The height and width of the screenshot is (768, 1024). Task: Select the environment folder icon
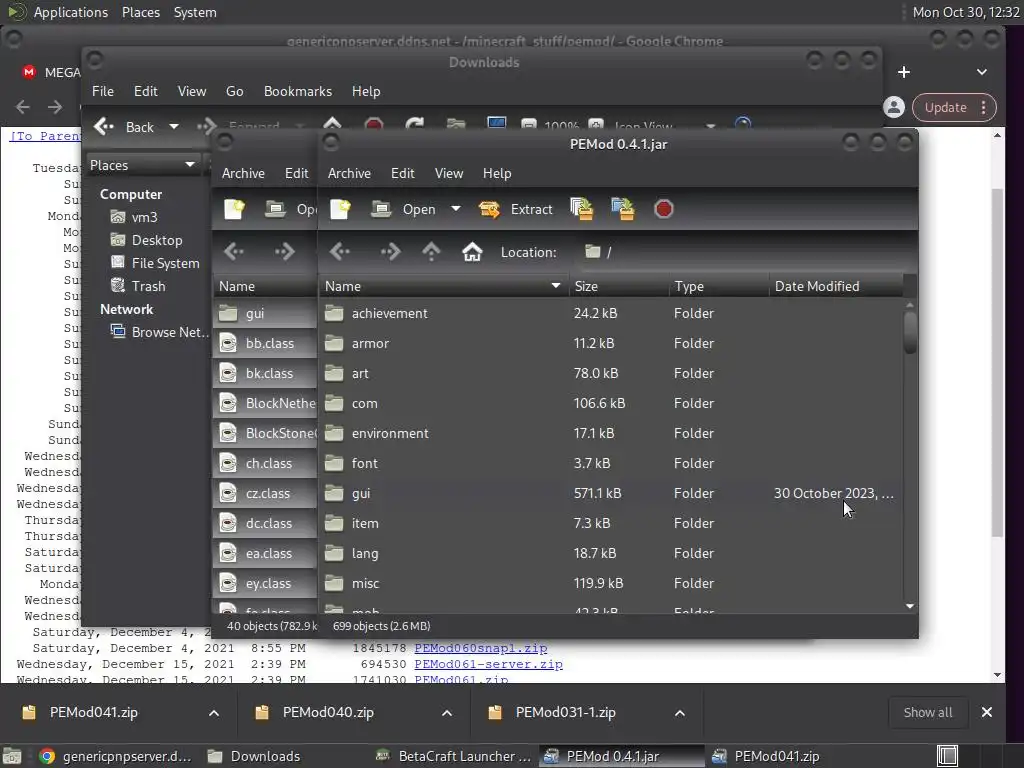coord(334,434)
